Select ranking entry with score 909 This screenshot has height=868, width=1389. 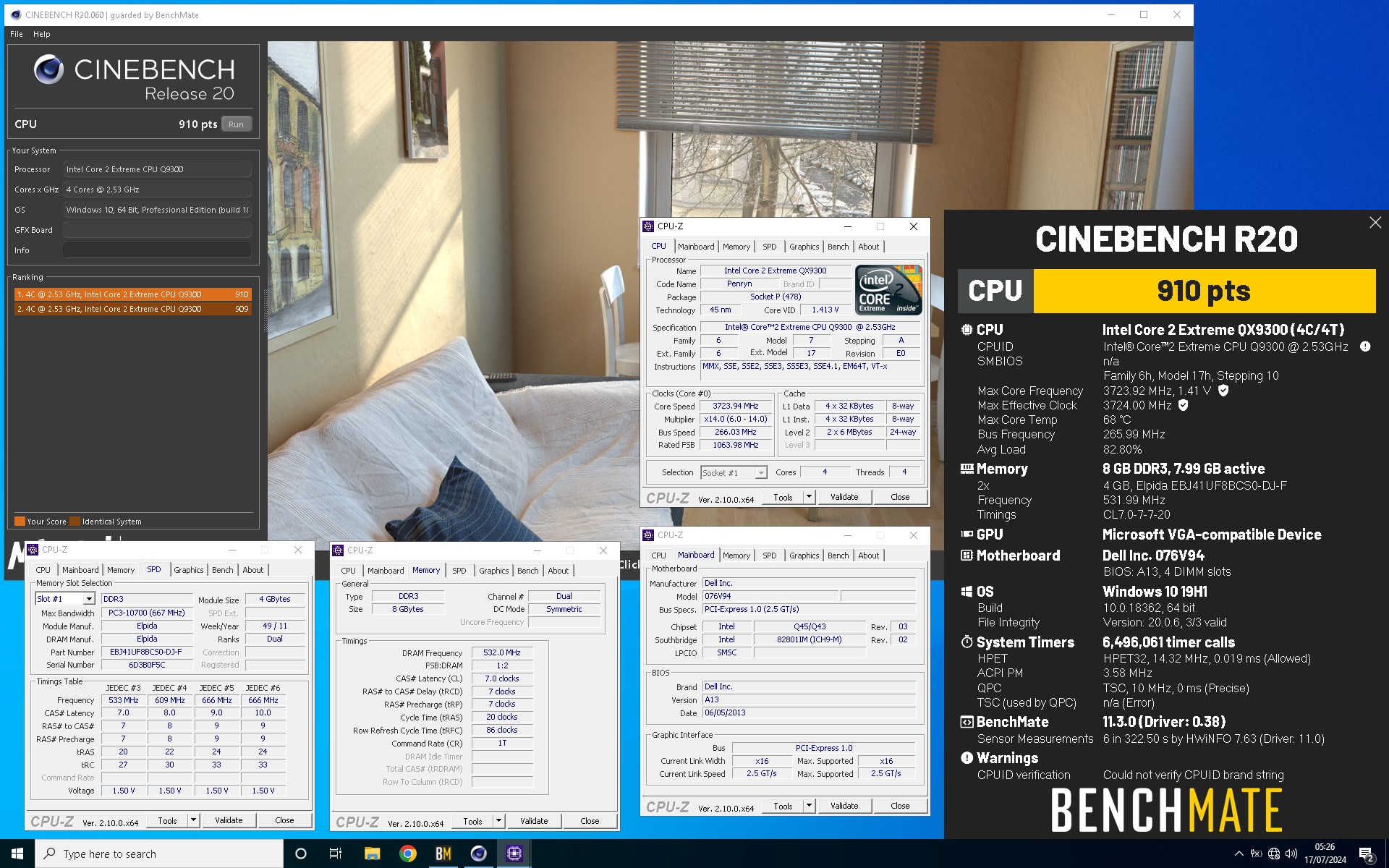pos(133,309)
